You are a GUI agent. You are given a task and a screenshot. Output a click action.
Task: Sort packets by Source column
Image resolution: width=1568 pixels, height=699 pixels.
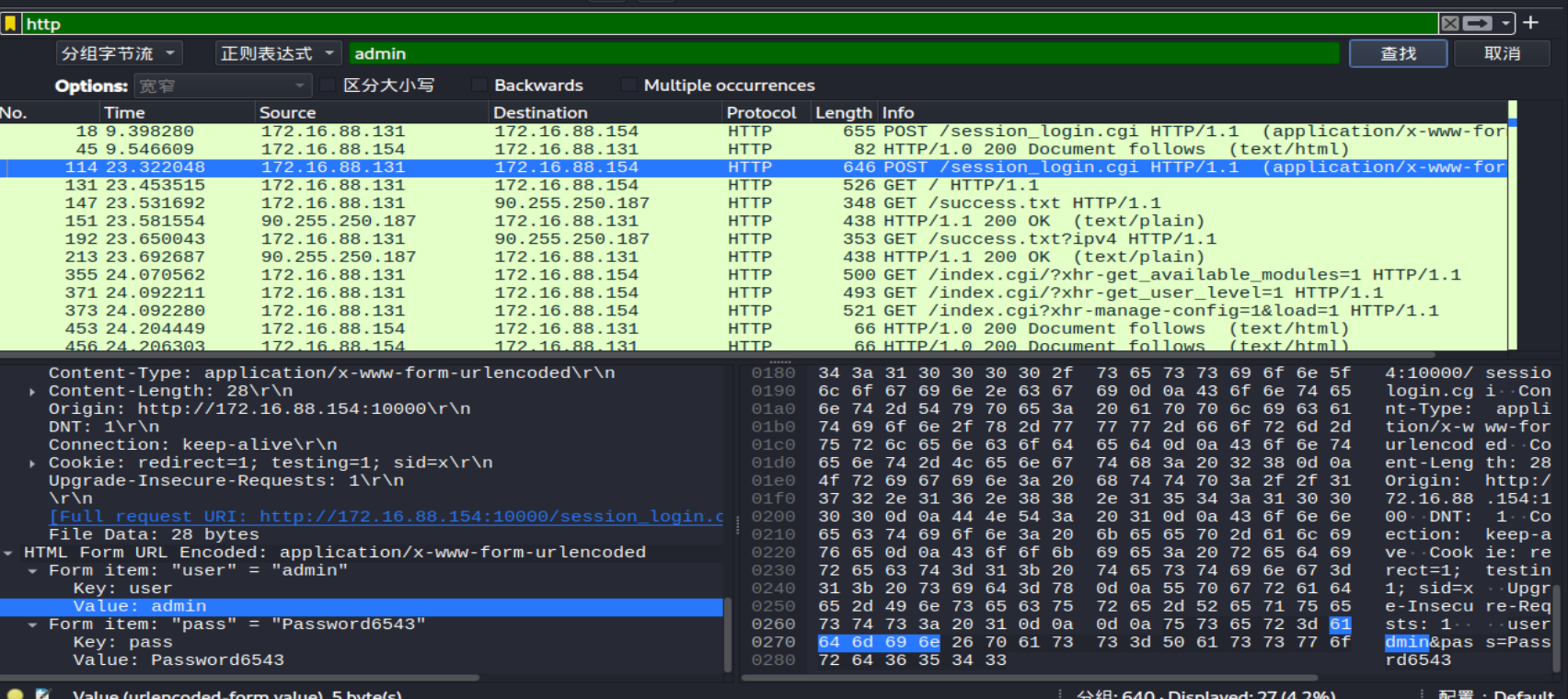point(371,112)
